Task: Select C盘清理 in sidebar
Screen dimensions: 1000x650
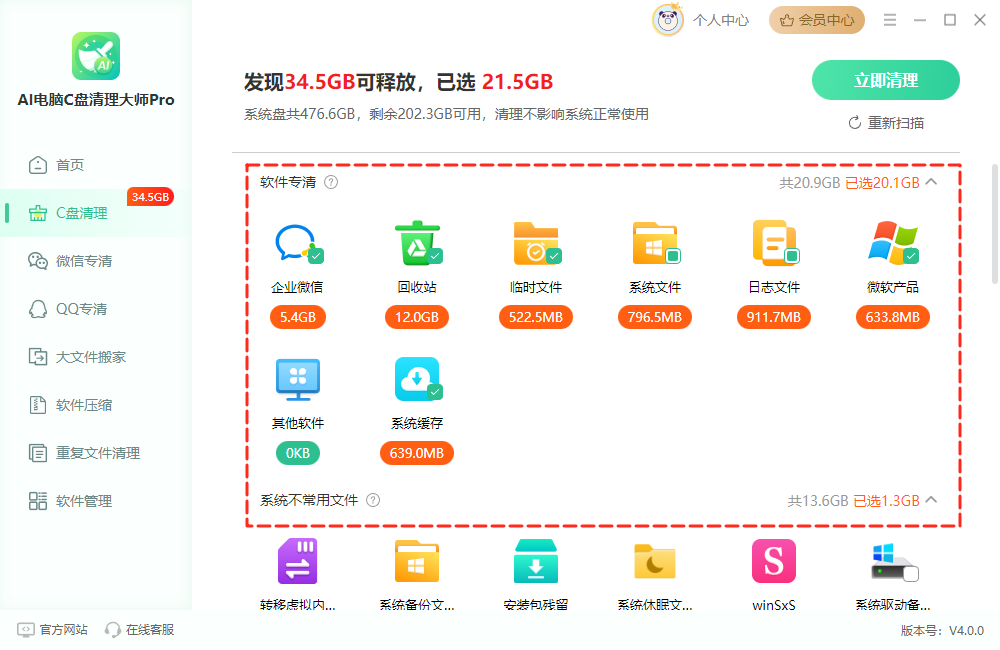Action: [96, 213]
